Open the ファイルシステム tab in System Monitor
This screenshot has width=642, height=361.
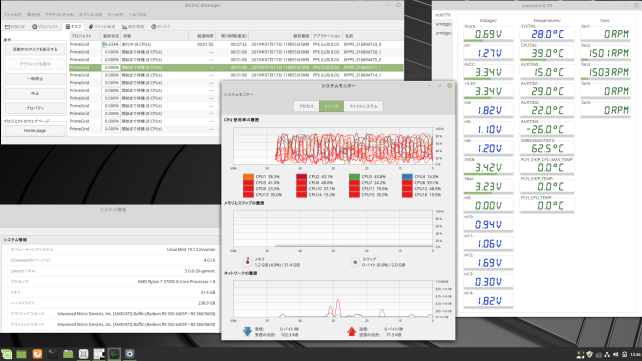pos(363,106)
